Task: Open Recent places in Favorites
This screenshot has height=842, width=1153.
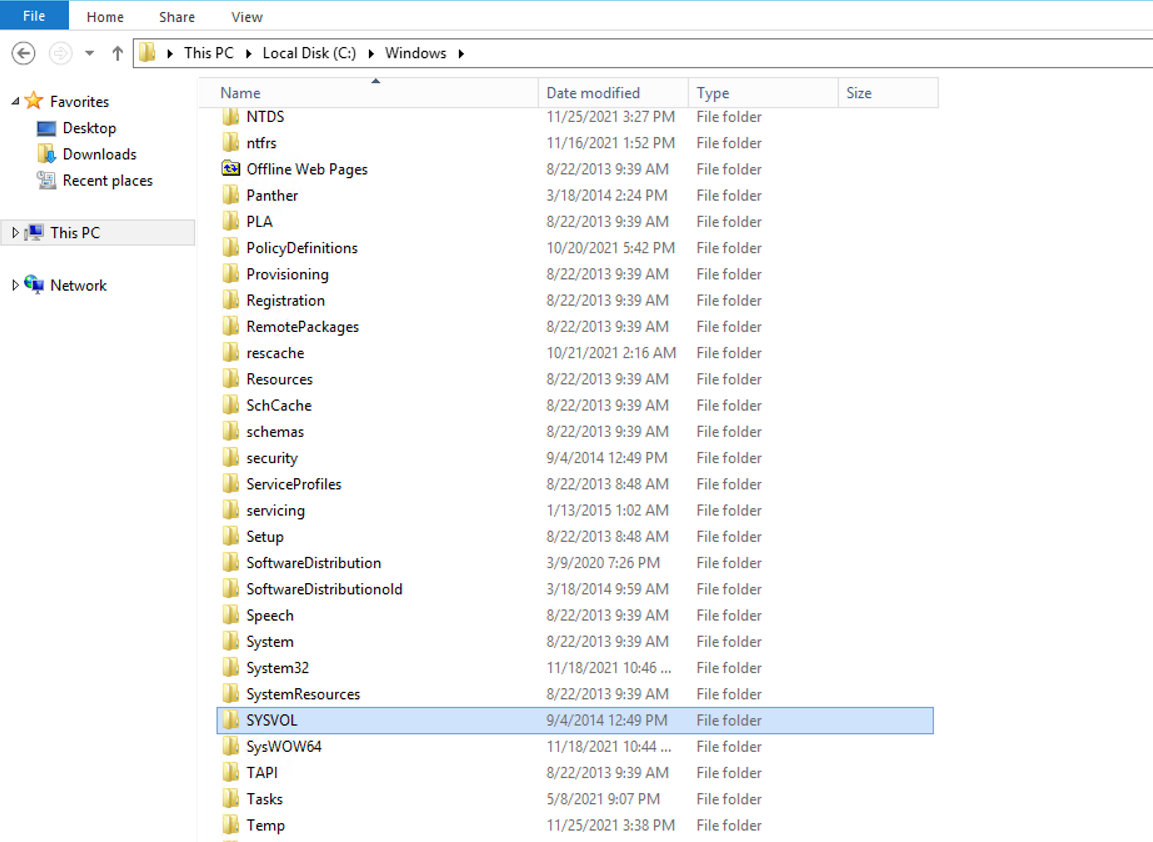Action: pos(107,181)
